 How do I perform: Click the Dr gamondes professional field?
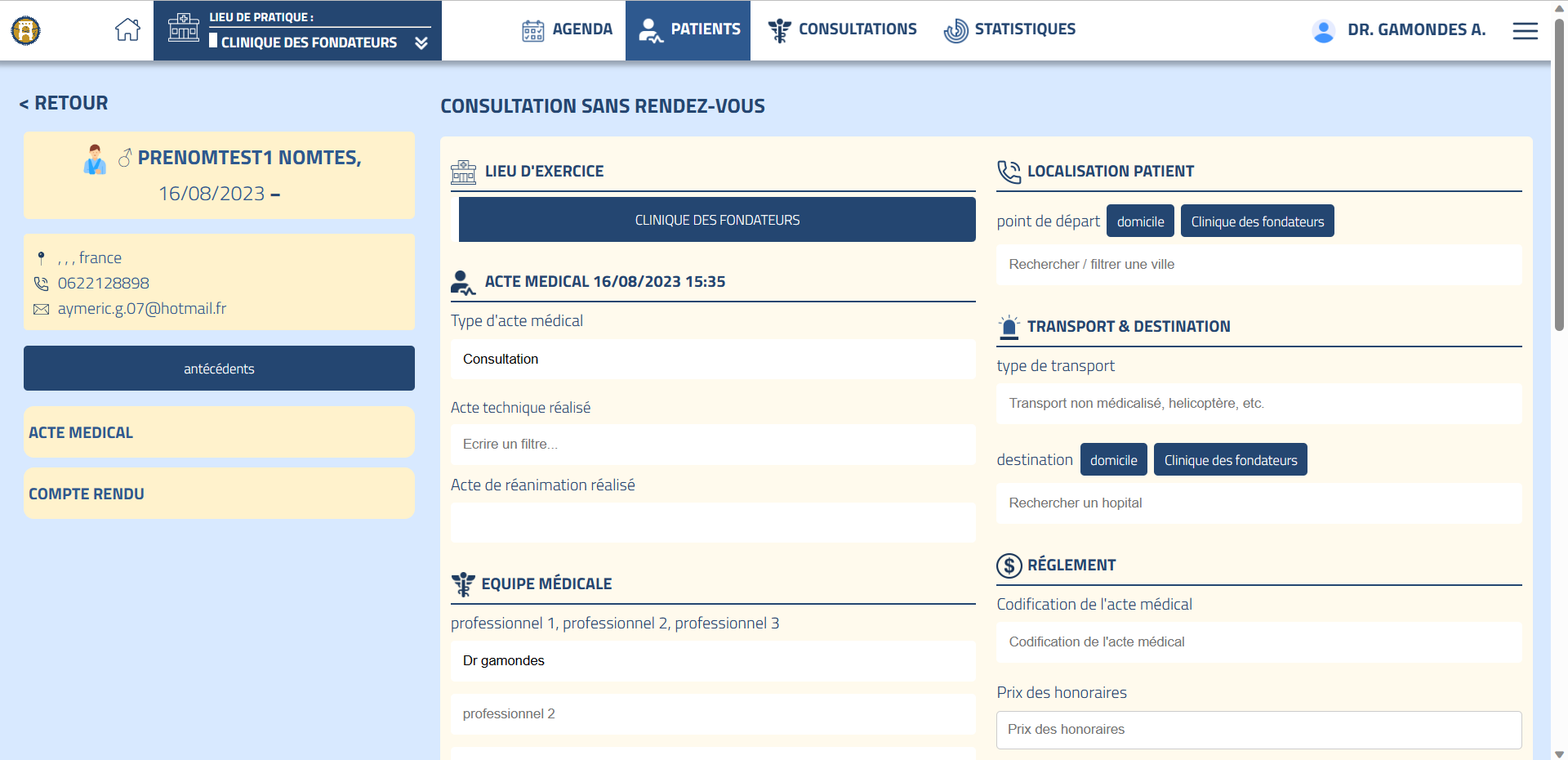click(713, 661)
